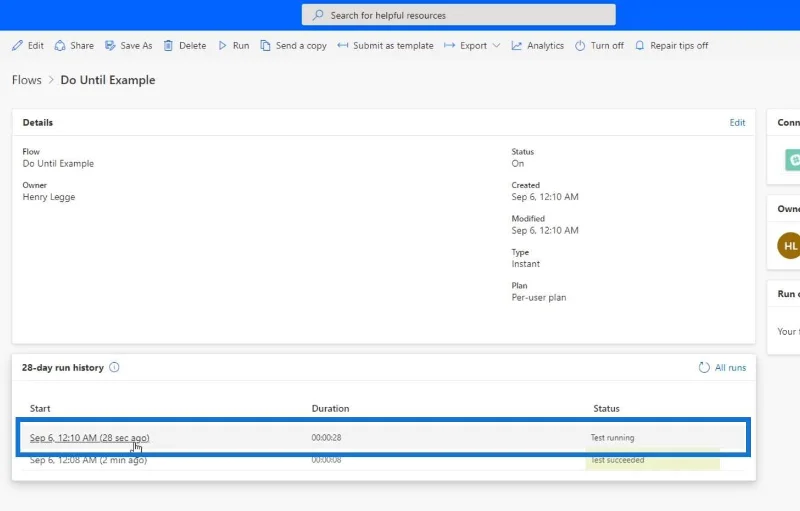Click the search magnifier icon
Viewport: 800px width, 511px height.
(x=318, y=15)
